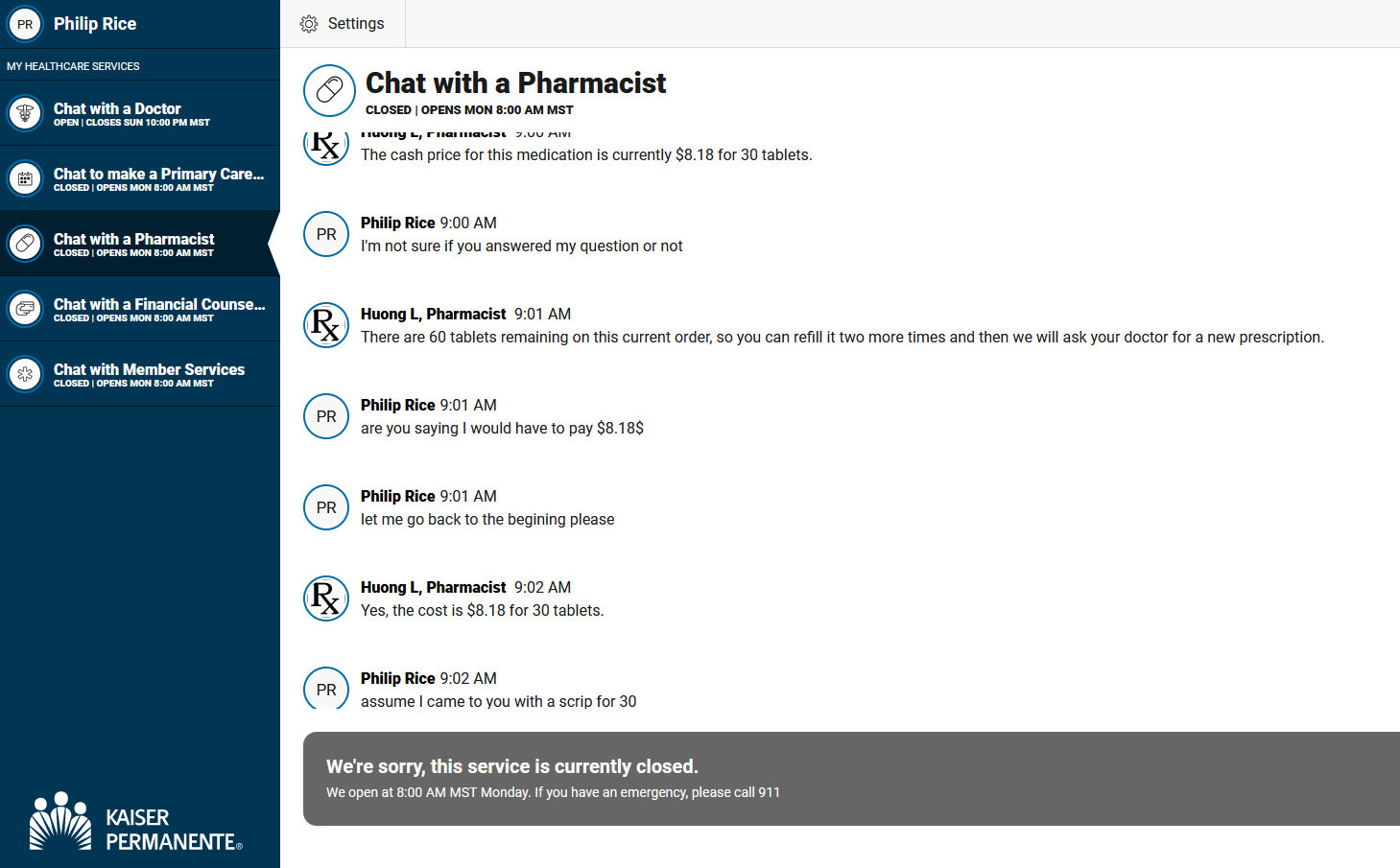Open Chat with a Doctor stethoscope icon
The image size is (1400, 868).
pos(25,113)
